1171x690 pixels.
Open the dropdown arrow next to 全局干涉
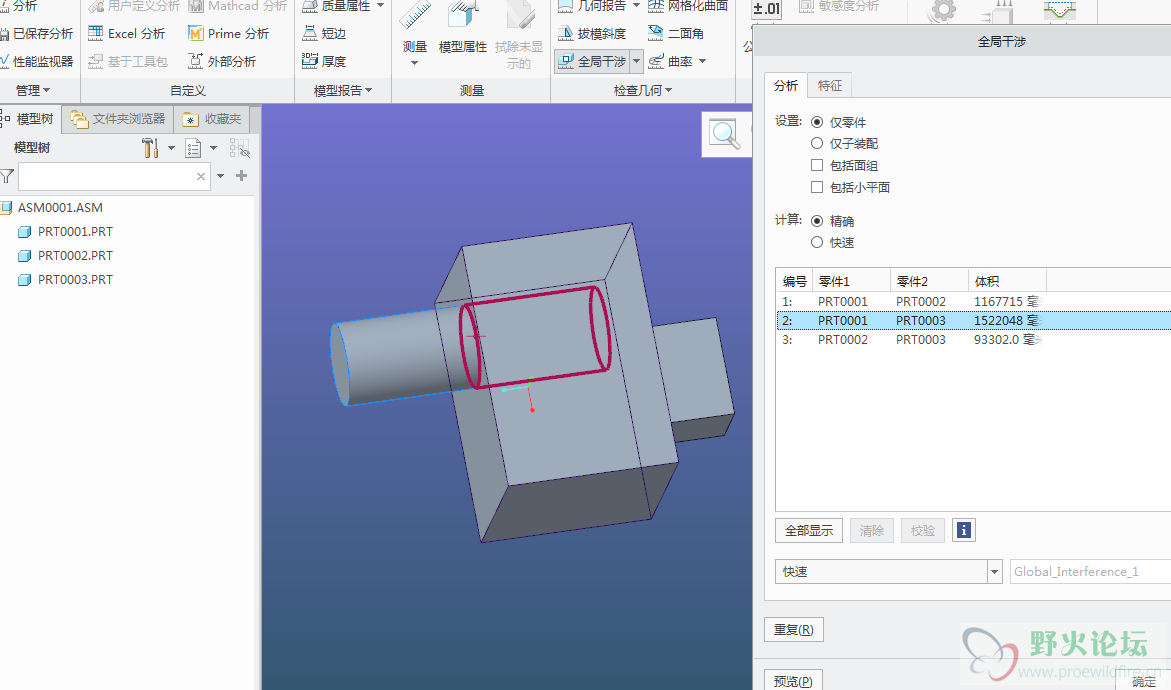[636, 61]
